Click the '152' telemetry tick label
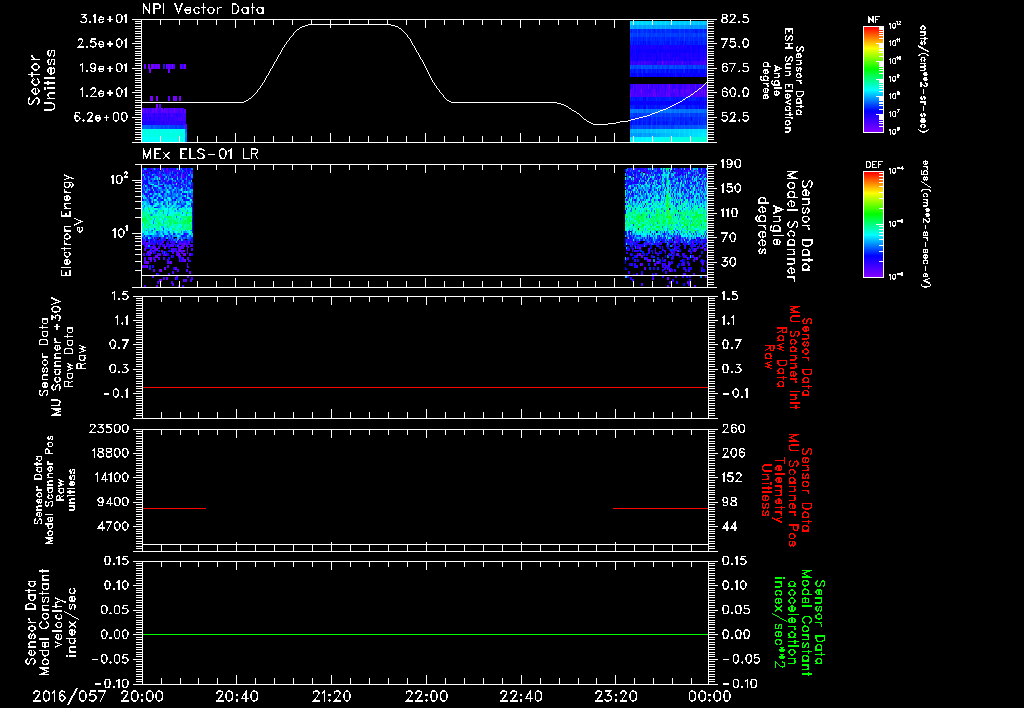 tap(733, 477)
